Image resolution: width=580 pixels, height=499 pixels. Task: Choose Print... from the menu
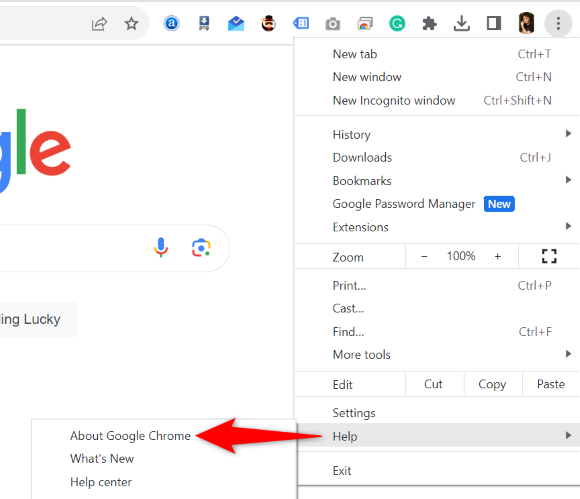(437, 286)
